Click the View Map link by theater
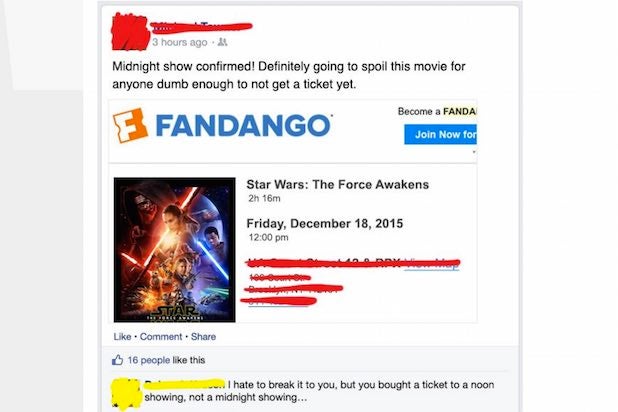Image resolution: width=618 pixels, height=412 pixels. pyautogui.click(x=432, y=263)
